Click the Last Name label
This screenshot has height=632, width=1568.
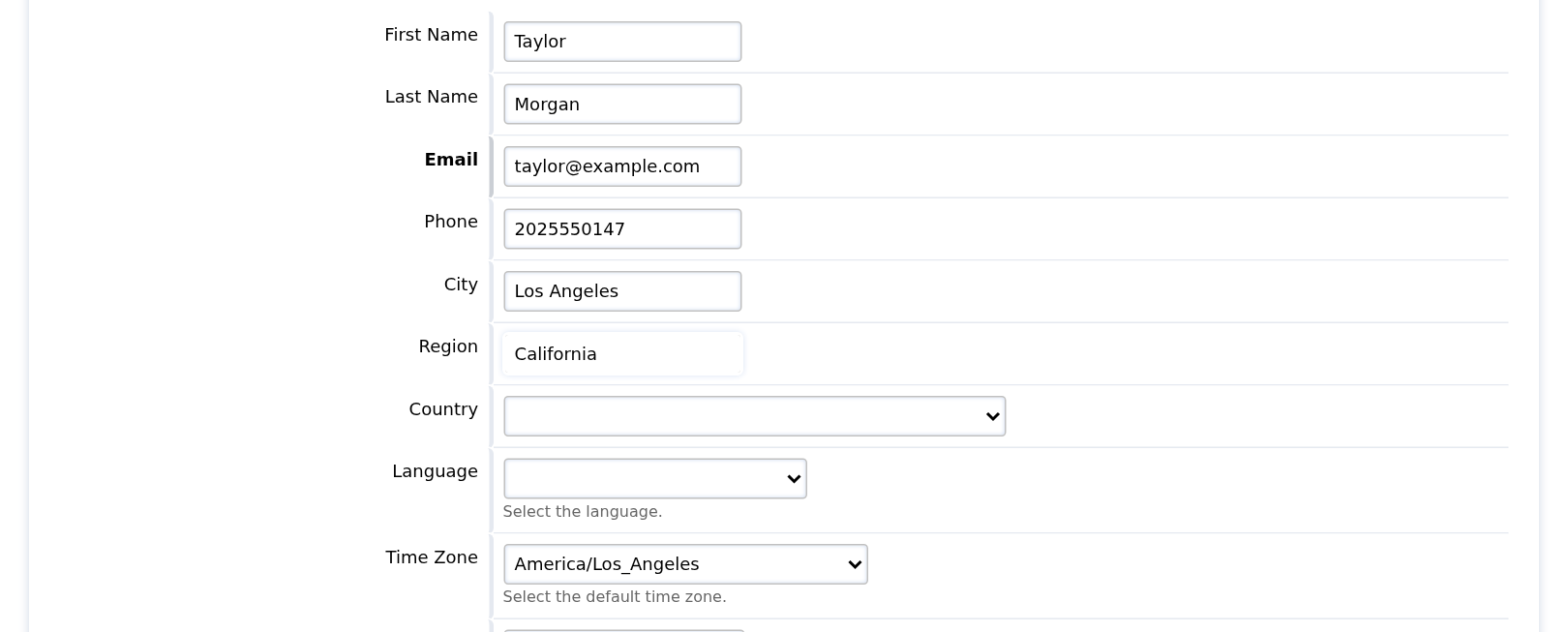(432, 97)
